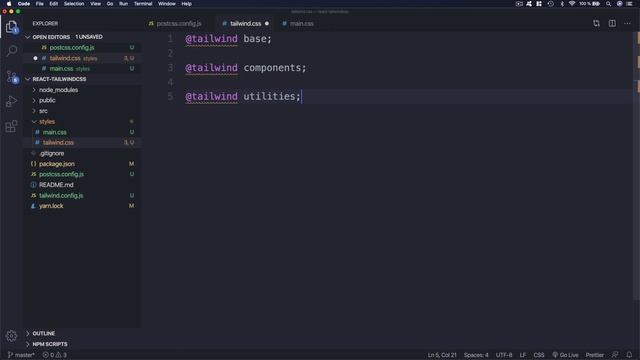Select main.css under Open Editors
The height and width of the screenshot is (360, 640).
[x=83, y=69]
